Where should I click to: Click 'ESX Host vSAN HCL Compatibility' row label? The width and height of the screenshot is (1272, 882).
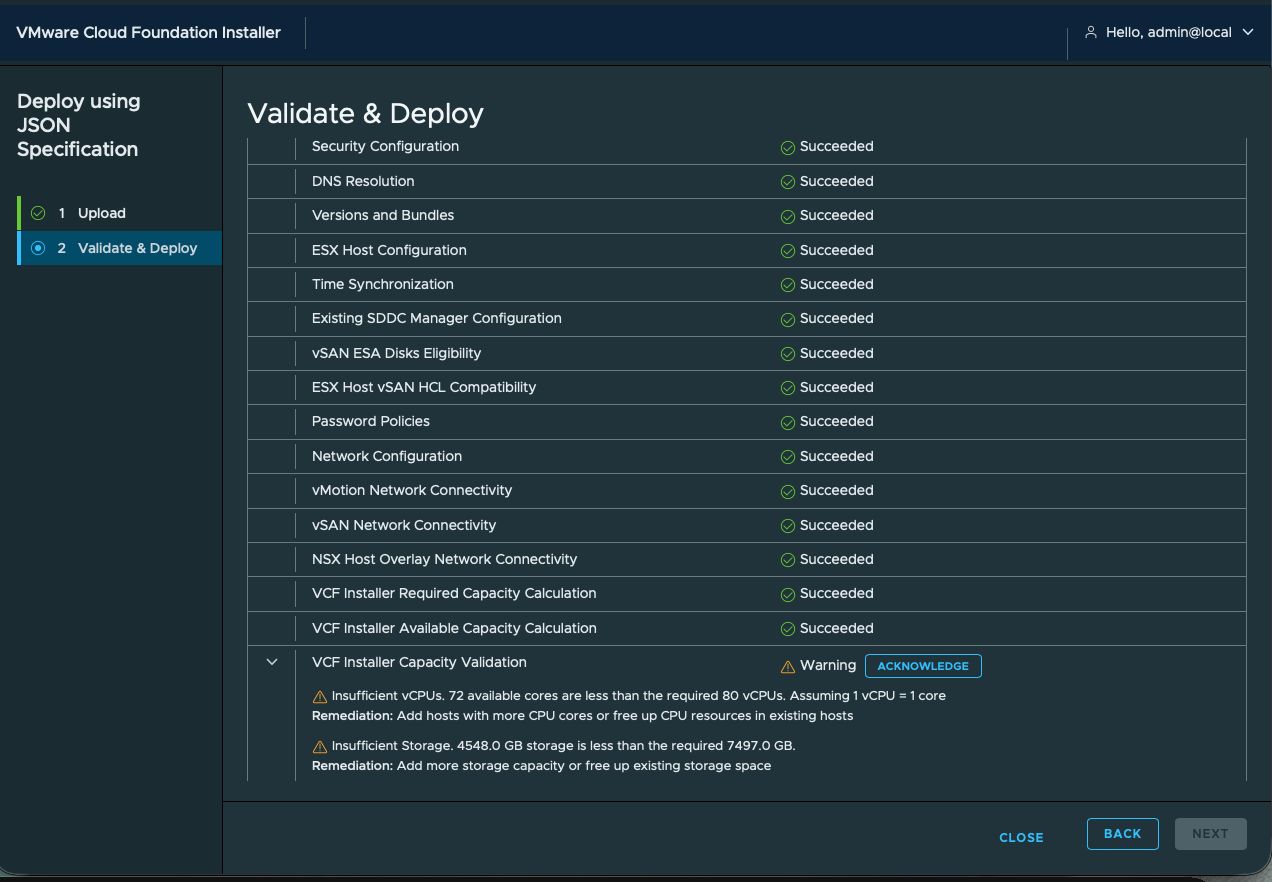pyautogui.click(x=424, y=387)
